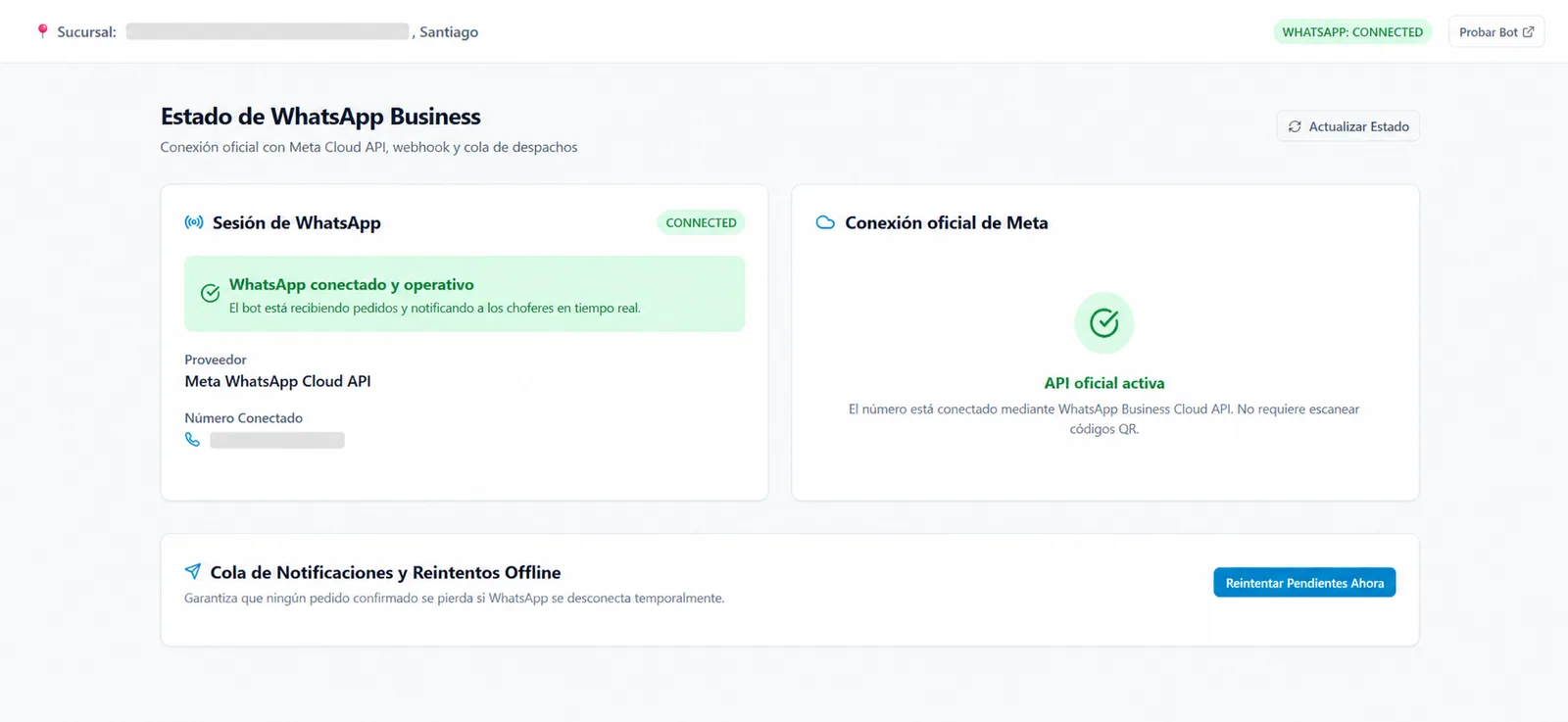Click the paper plane icon beside Cola de Notificaciones

coord(193,571)
